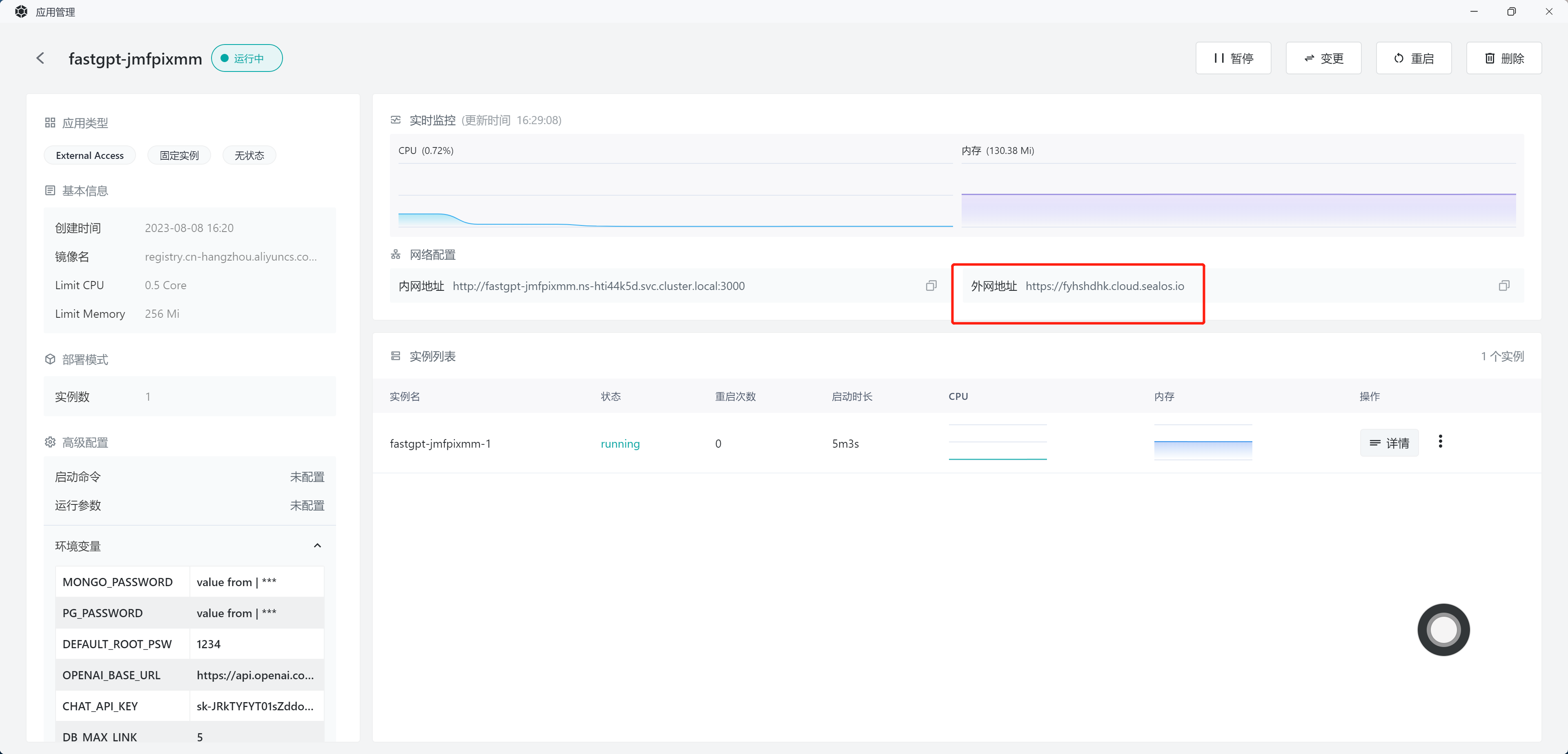The height and width of the screenshot is (754, 1568).
Task: Click the floating circular assistant button
Action: 1443,629
